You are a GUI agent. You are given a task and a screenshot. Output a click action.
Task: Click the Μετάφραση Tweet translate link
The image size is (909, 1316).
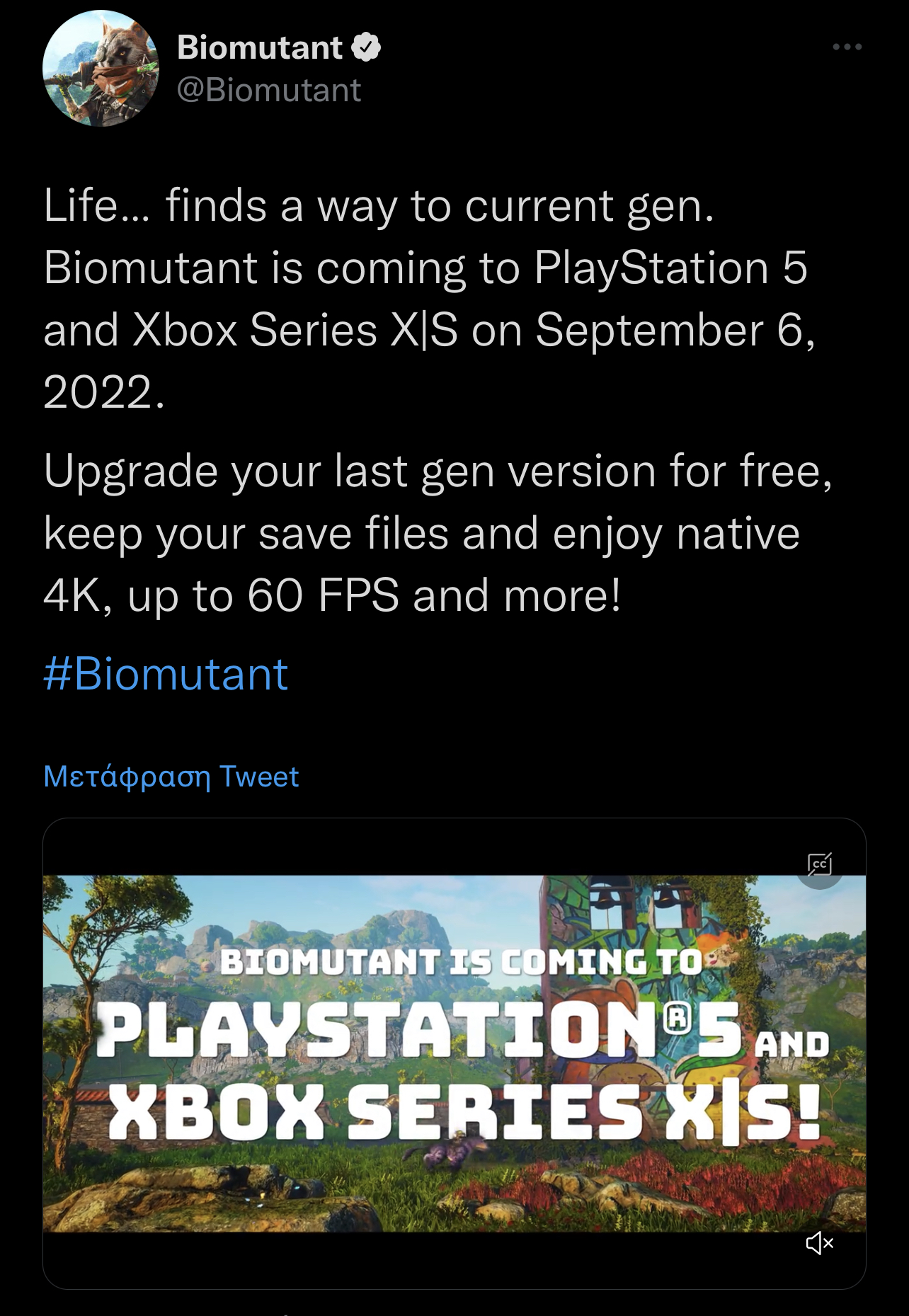171,777
